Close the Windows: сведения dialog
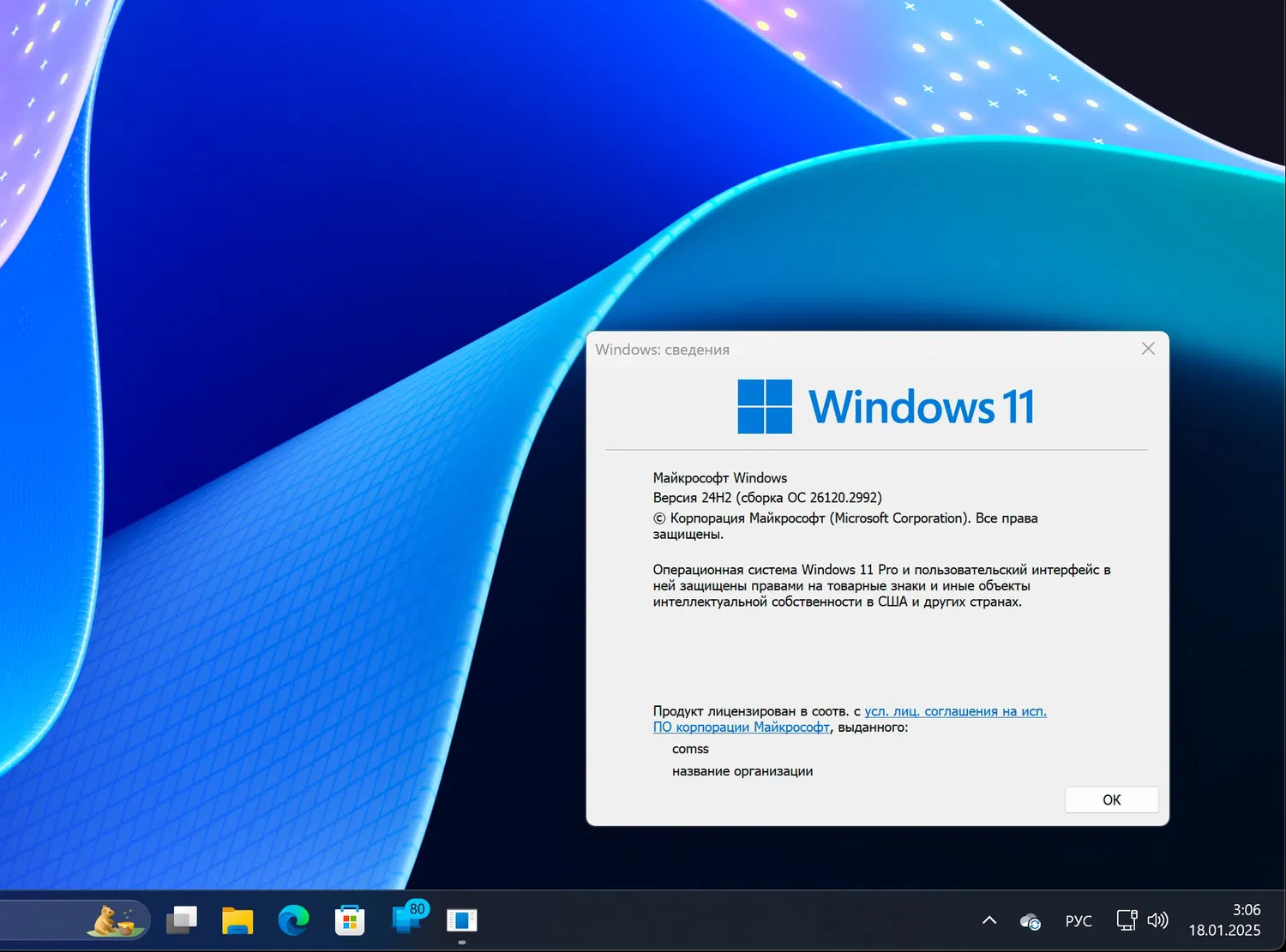Viewport: 1286px width, 952px height. click(x=1148, y=348)
